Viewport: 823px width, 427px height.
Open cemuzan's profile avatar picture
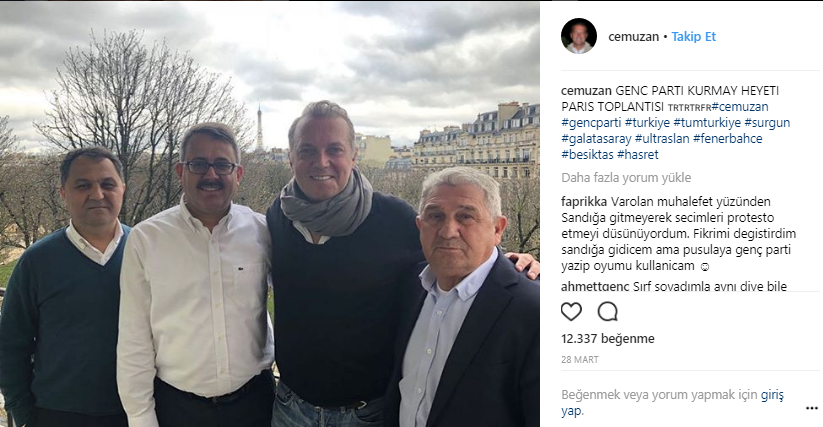[579, 36]
